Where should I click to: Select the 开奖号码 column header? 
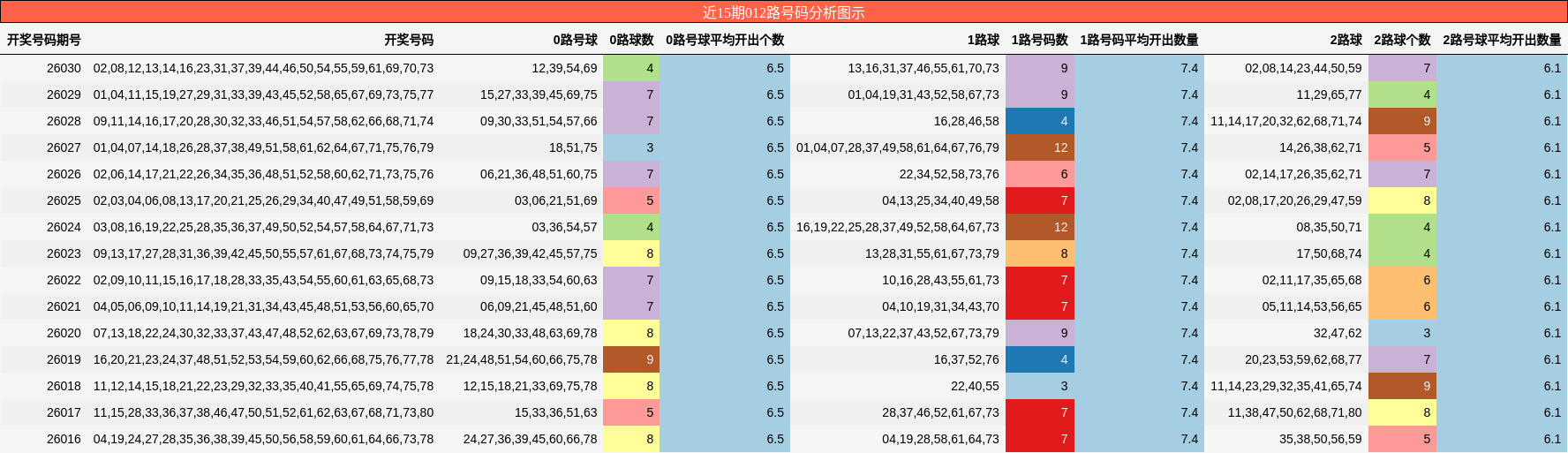[409, 40]
